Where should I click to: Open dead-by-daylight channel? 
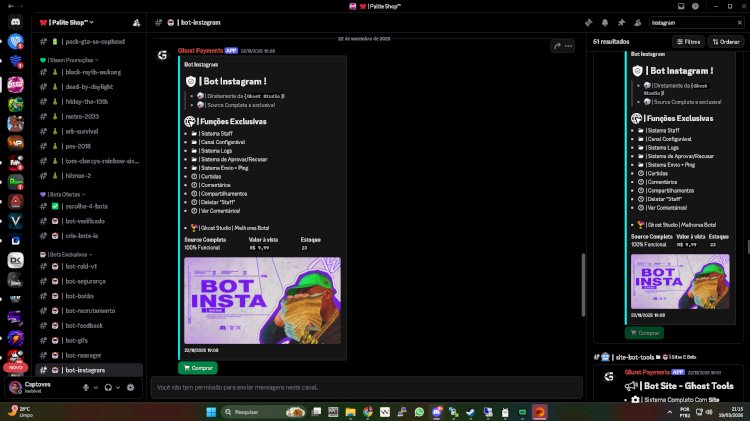click(x=89, y=87)
